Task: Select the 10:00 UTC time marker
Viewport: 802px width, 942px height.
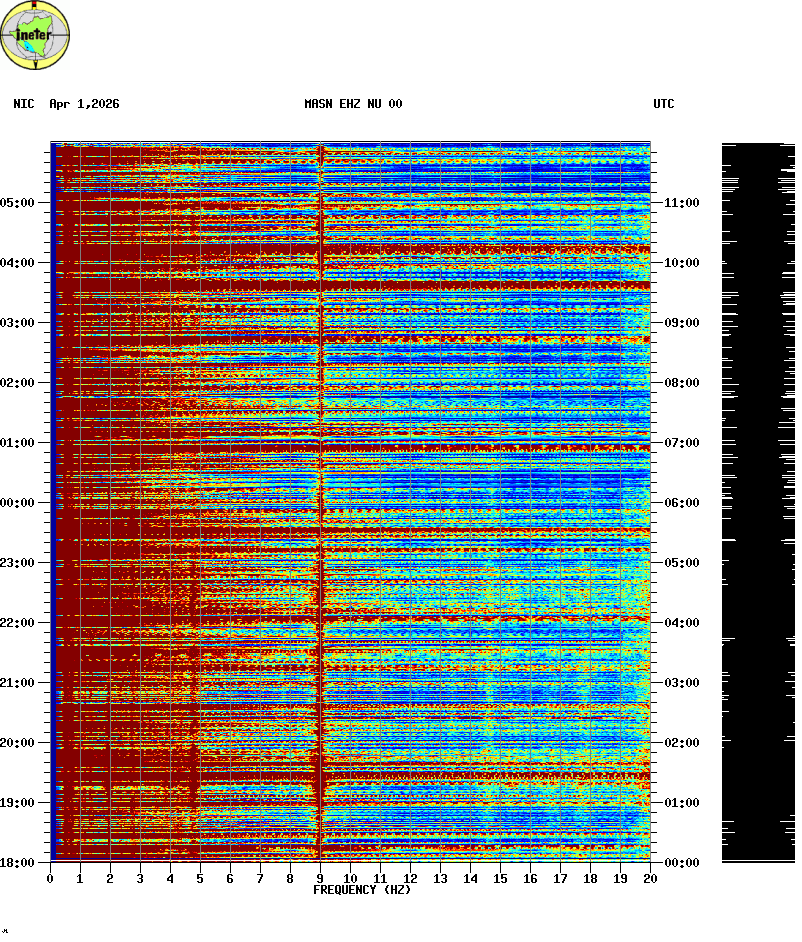Action: (681, 262)
